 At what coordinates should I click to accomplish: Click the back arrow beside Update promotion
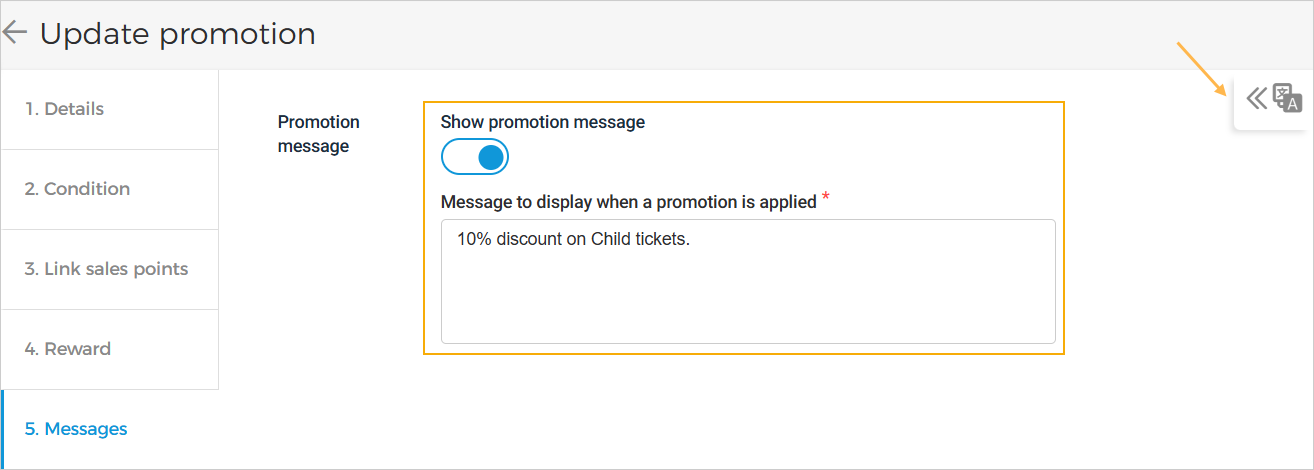point(14,33)
